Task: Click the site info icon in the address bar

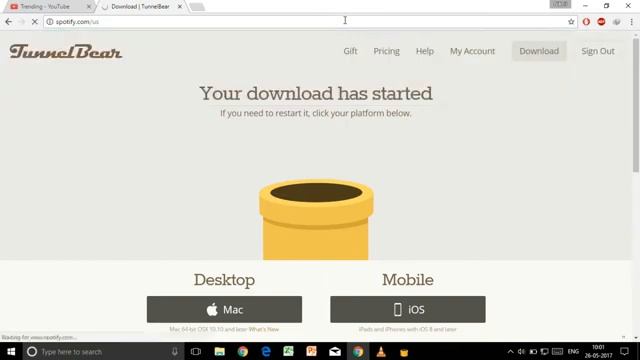Action: (x=50, y=22)
